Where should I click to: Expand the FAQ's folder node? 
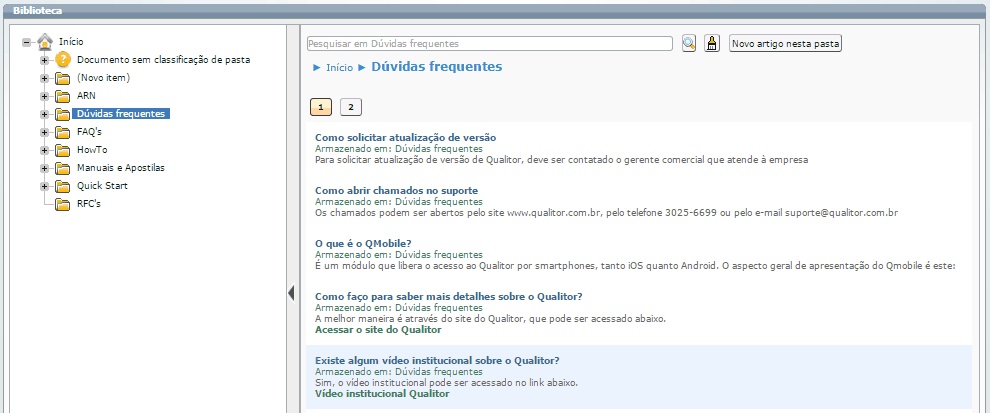tap(44, 132)
